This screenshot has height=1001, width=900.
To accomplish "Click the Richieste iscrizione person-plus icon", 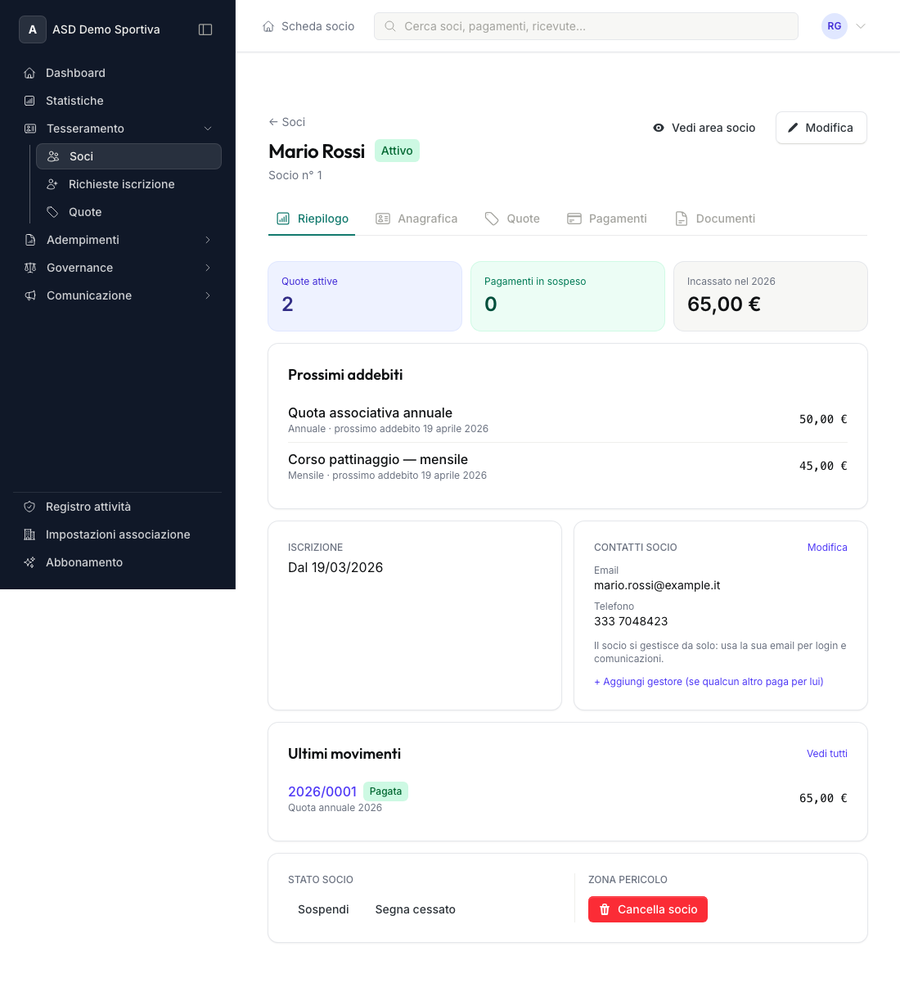I will [53, 184].
